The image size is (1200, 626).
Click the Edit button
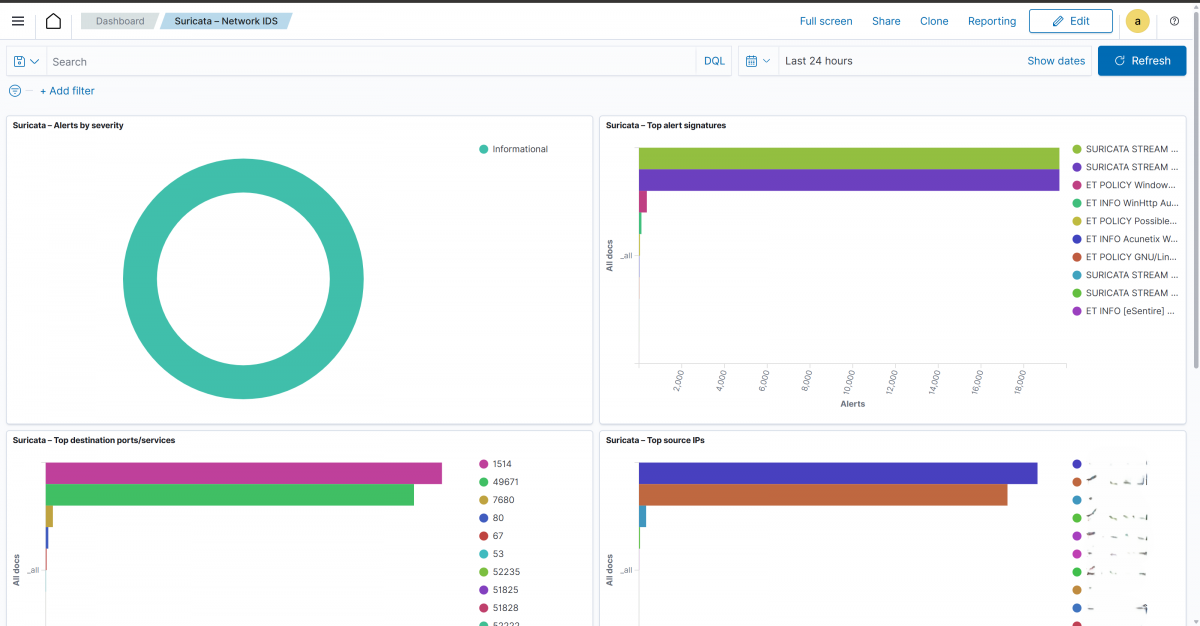[x=1070, y=20]
